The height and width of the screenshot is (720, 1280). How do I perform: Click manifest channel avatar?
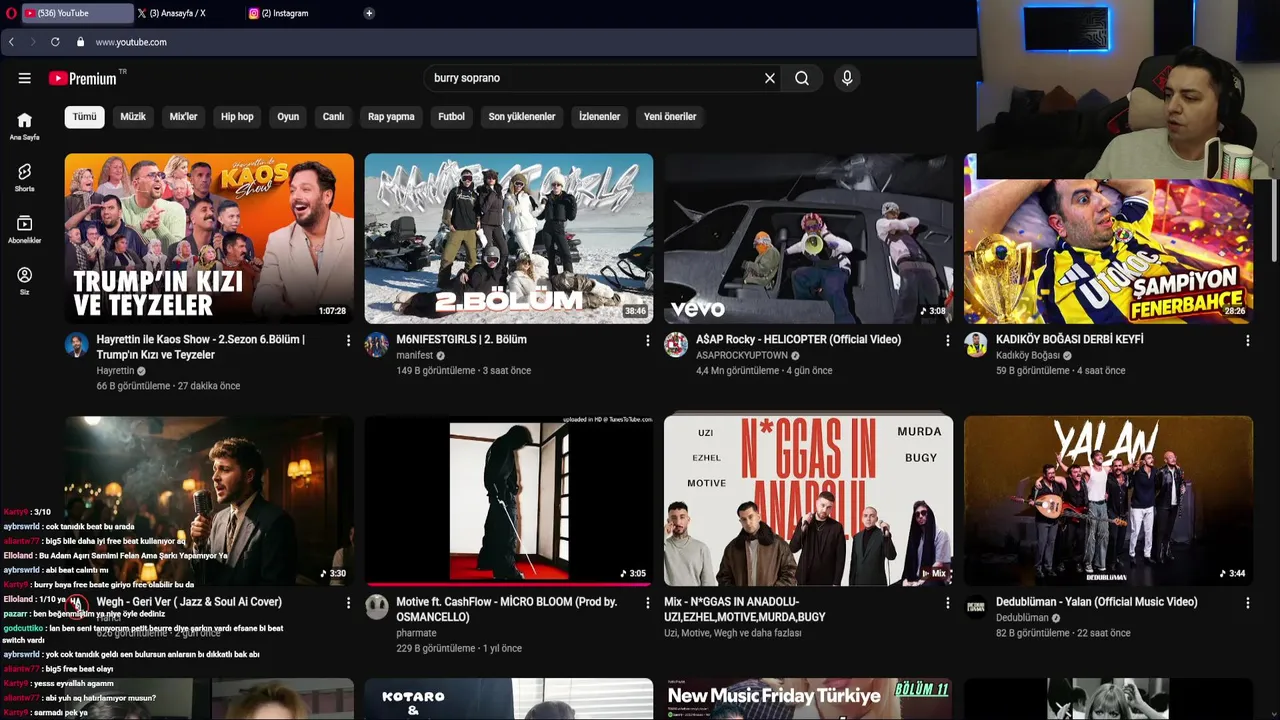(x=377, y=345)
